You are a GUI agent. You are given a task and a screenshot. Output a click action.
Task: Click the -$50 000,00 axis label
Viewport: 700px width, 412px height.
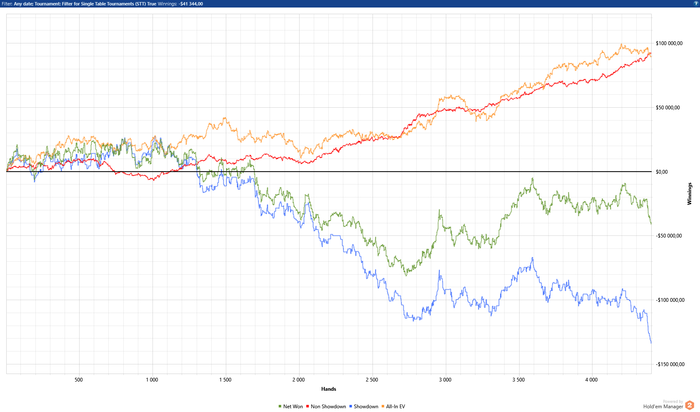pos(669,236)
